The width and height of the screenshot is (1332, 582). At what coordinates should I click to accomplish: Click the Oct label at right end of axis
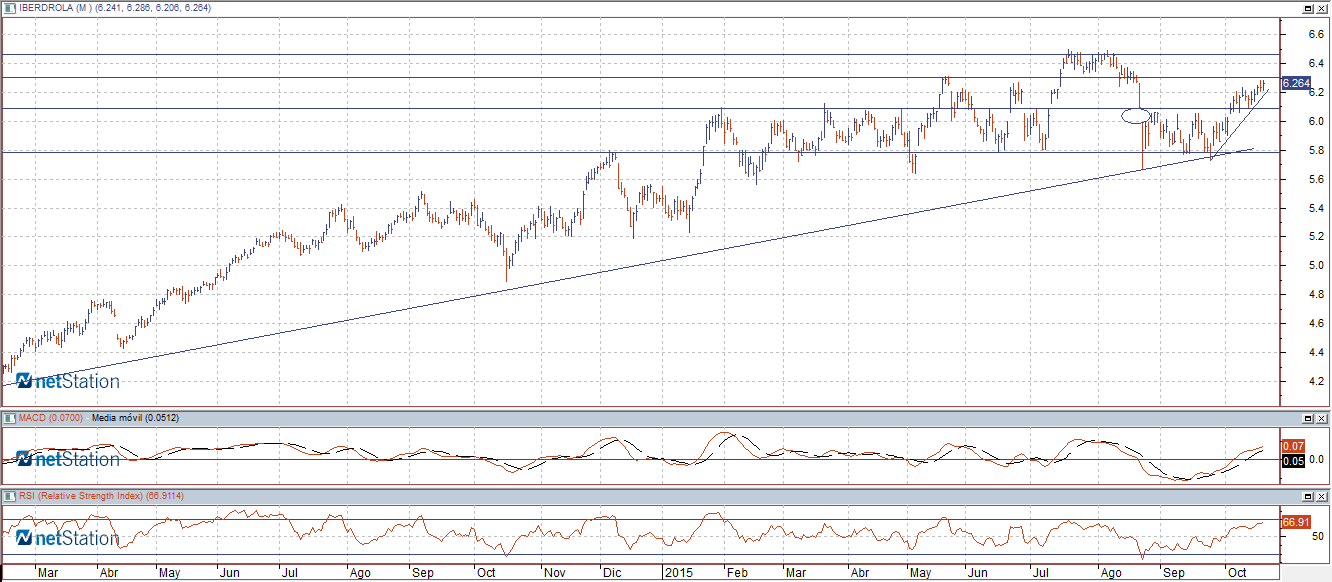click(x=1238, y=574)
